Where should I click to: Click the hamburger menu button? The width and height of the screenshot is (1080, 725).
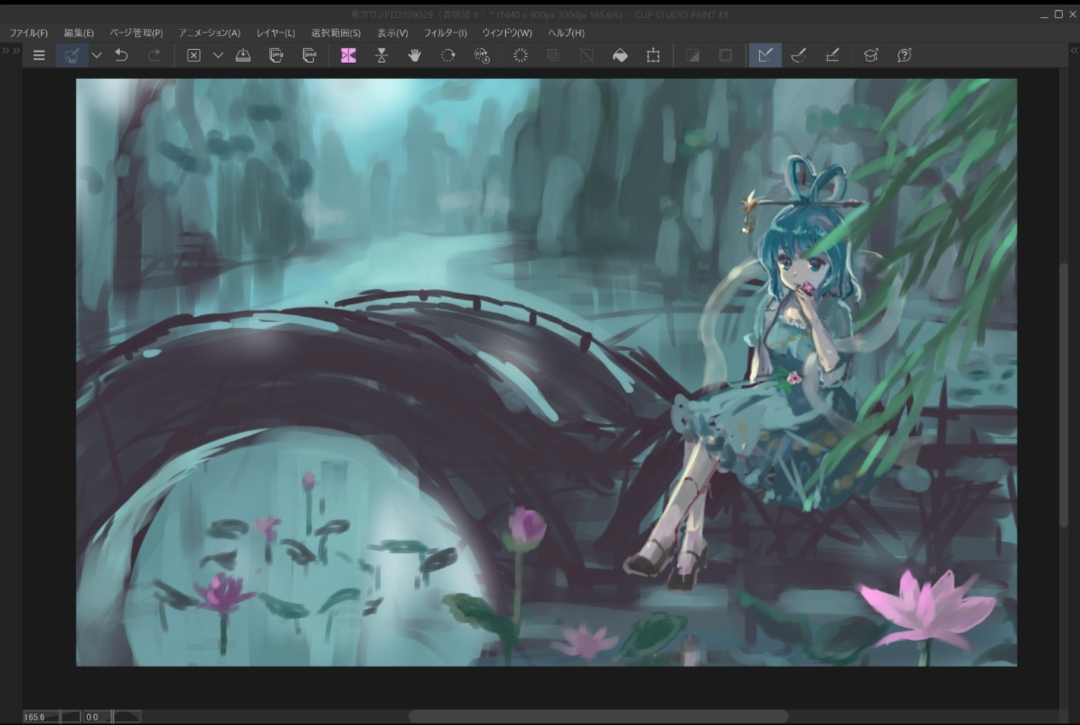click(39, 56)
